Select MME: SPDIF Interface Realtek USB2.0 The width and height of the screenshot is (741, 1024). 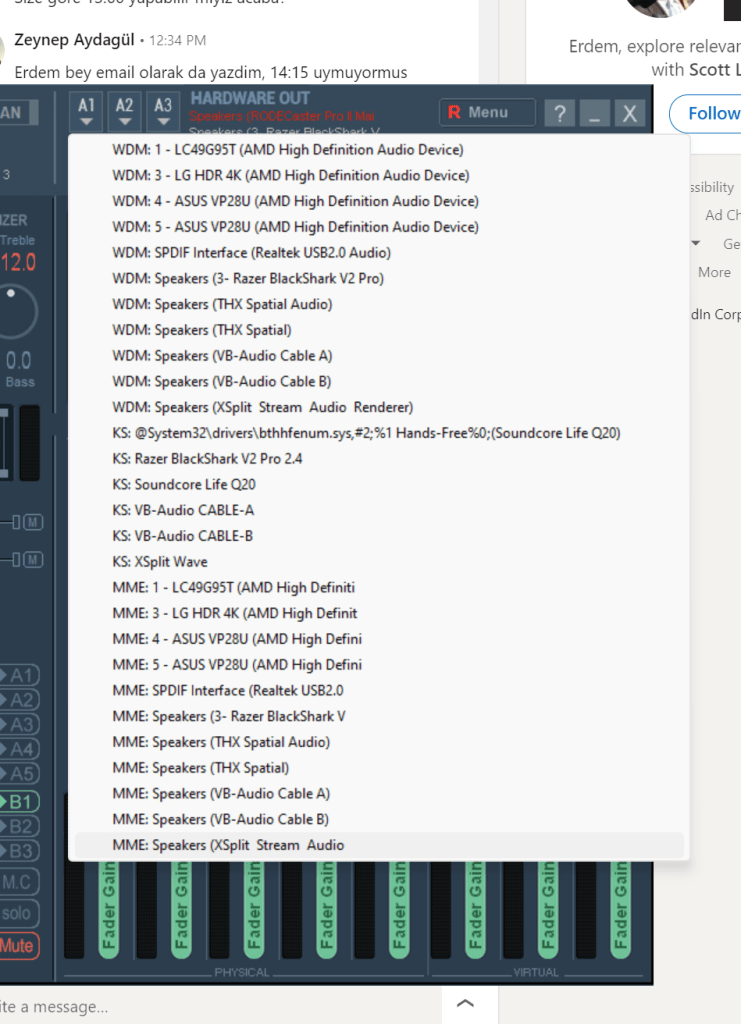point(379,691)
